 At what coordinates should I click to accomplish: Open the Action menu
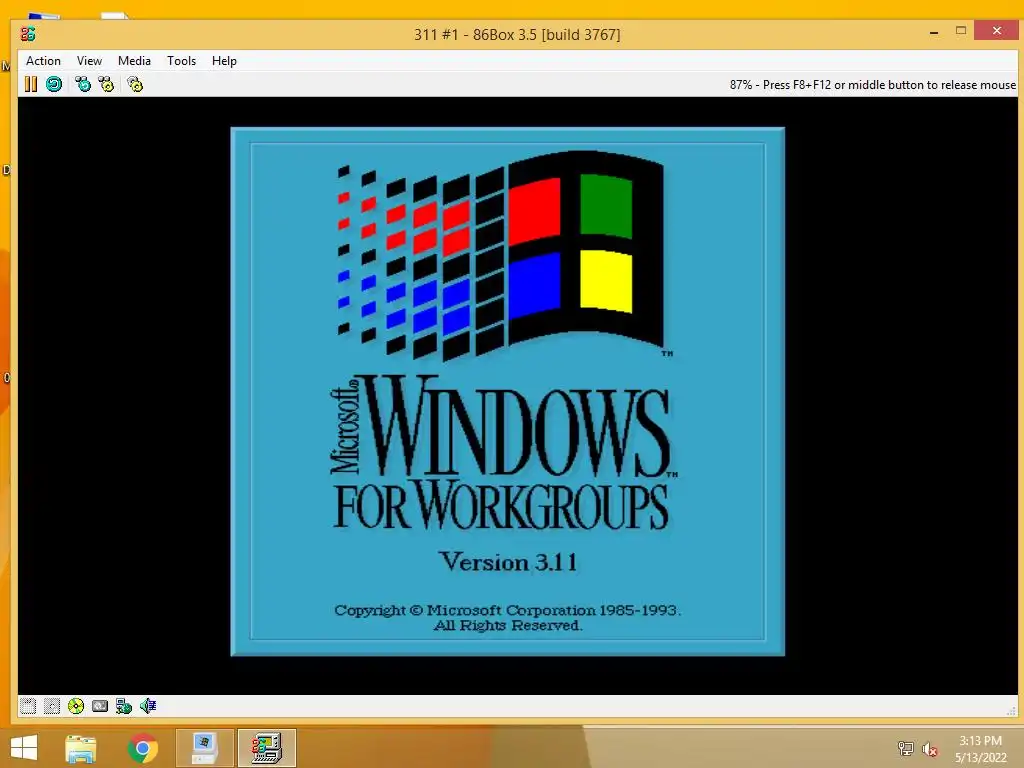(43, 61)
